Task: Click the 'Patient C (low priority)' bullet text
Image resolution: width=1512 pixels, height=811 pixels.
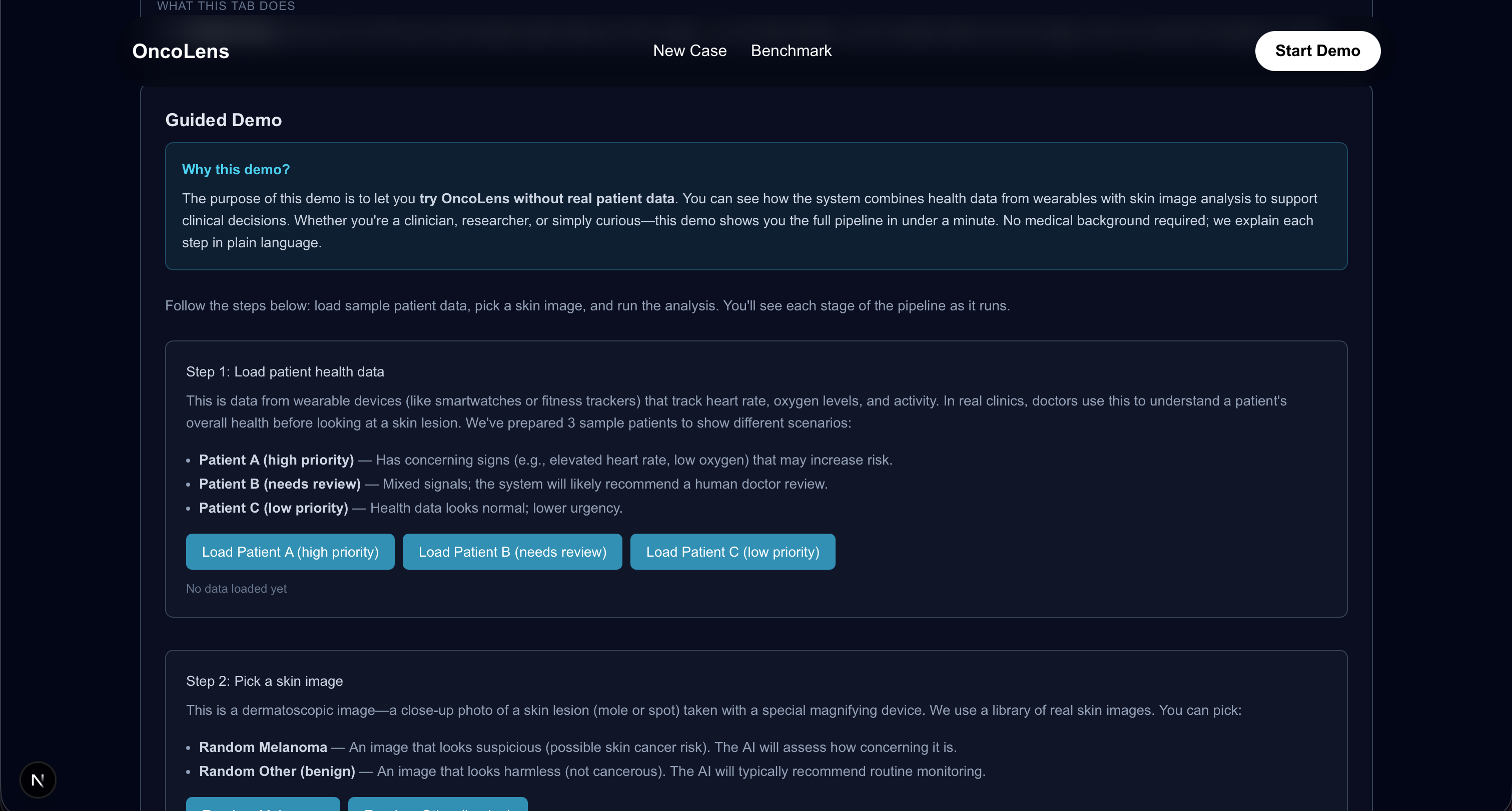Action: click(273, 508)
